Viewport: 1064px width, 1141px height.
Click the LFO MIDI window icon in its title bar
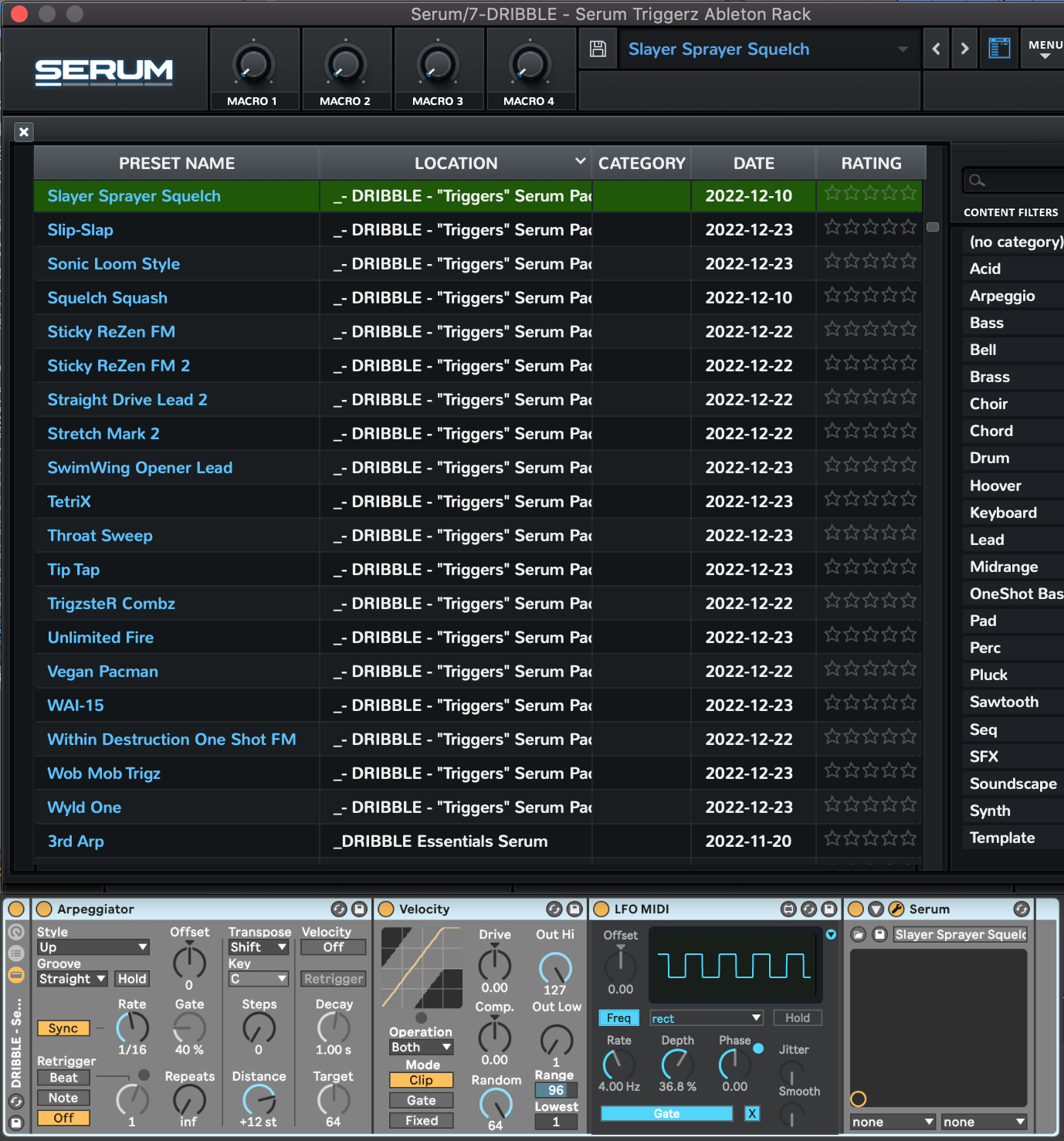tap(788, 909)
